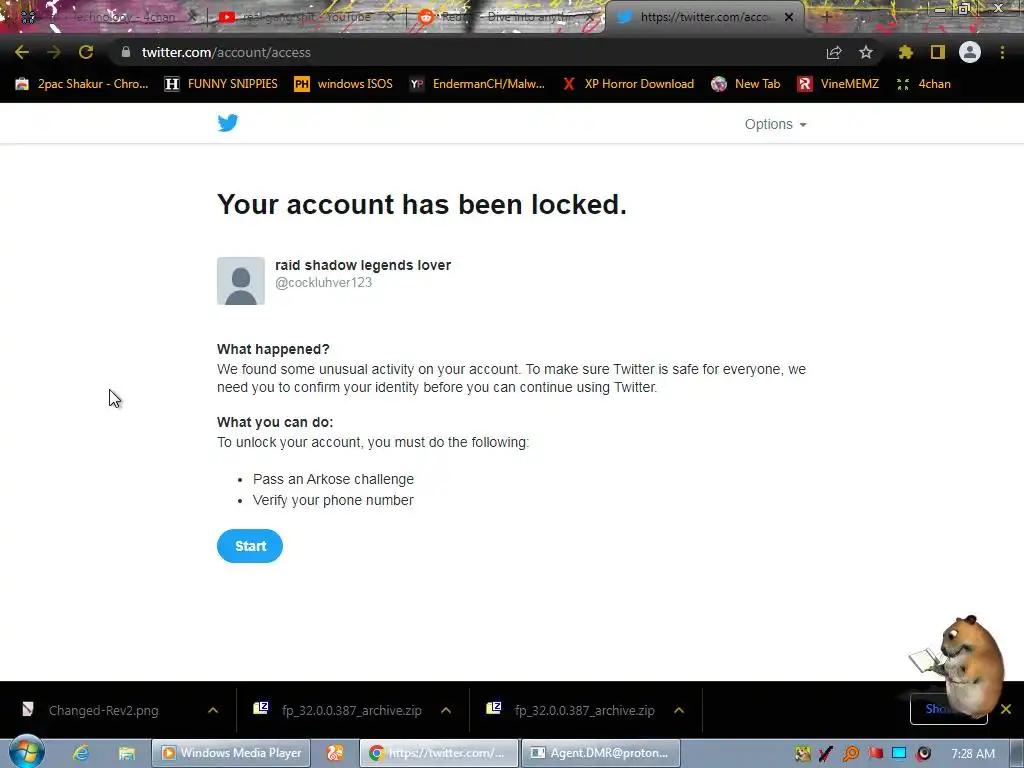This screenshot has height=768, width=1024.
Task: Expand the Options dropdown
Action: pyautogui.click(x=776, y=124)
